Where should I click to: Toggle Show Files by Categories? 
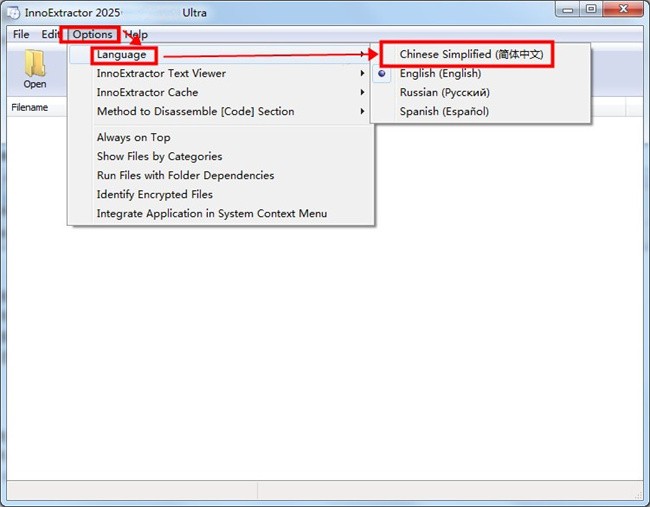pyautogui.click(x=220, y=156)
